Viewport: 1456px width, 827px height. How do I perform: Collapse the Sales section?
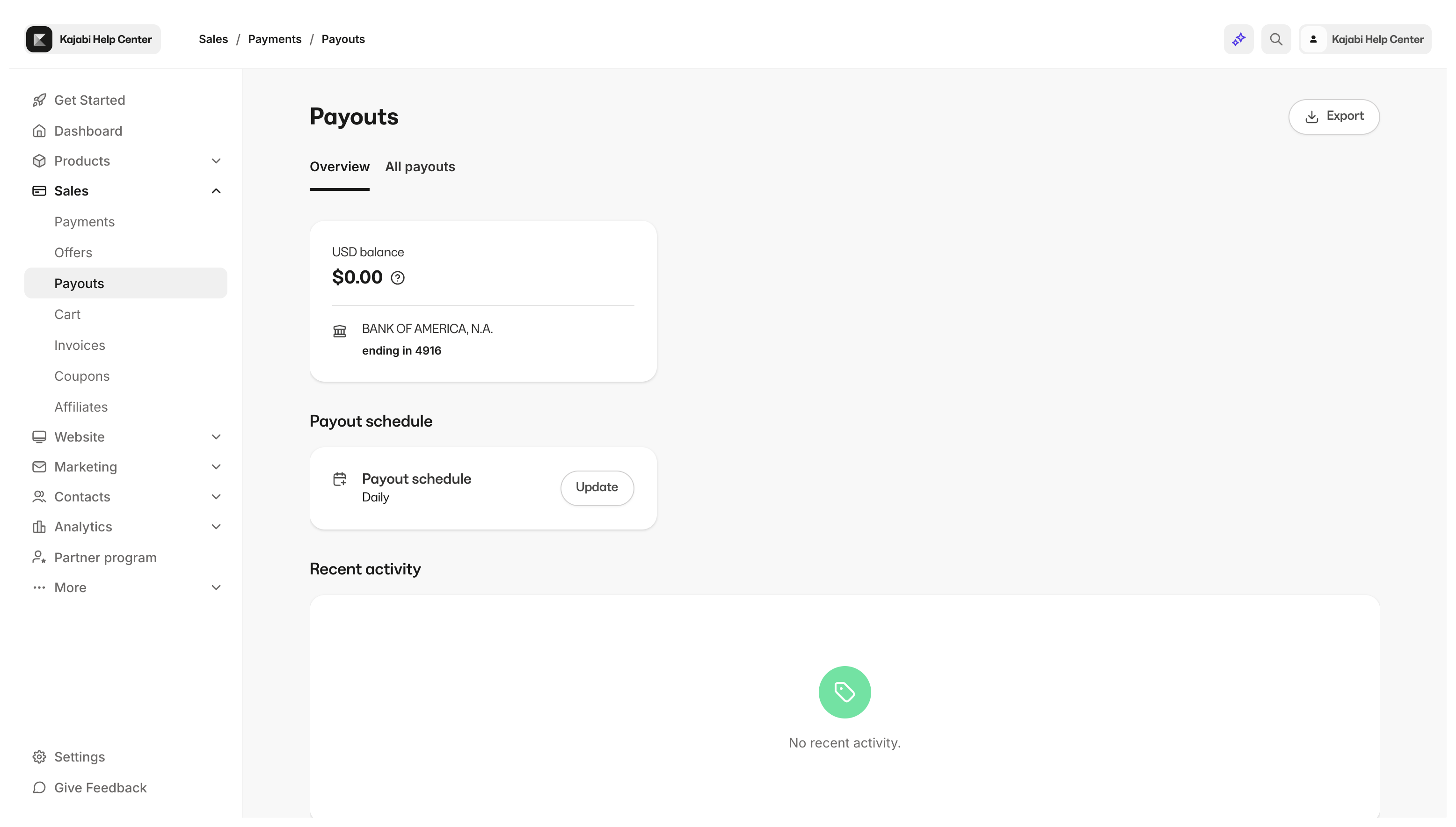(x=216, y=190)
